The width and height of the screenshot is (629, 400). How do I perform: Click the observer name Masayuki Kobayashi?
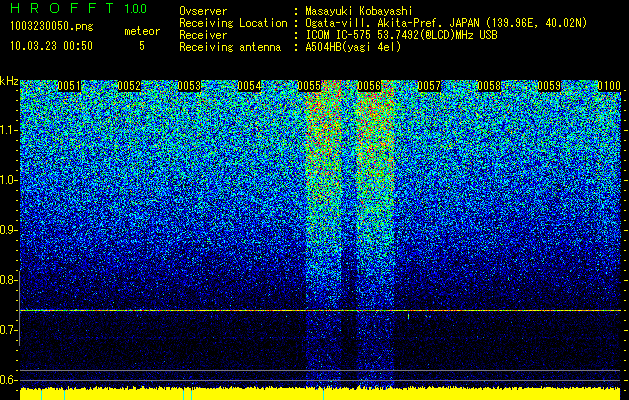tap(359, 12)
